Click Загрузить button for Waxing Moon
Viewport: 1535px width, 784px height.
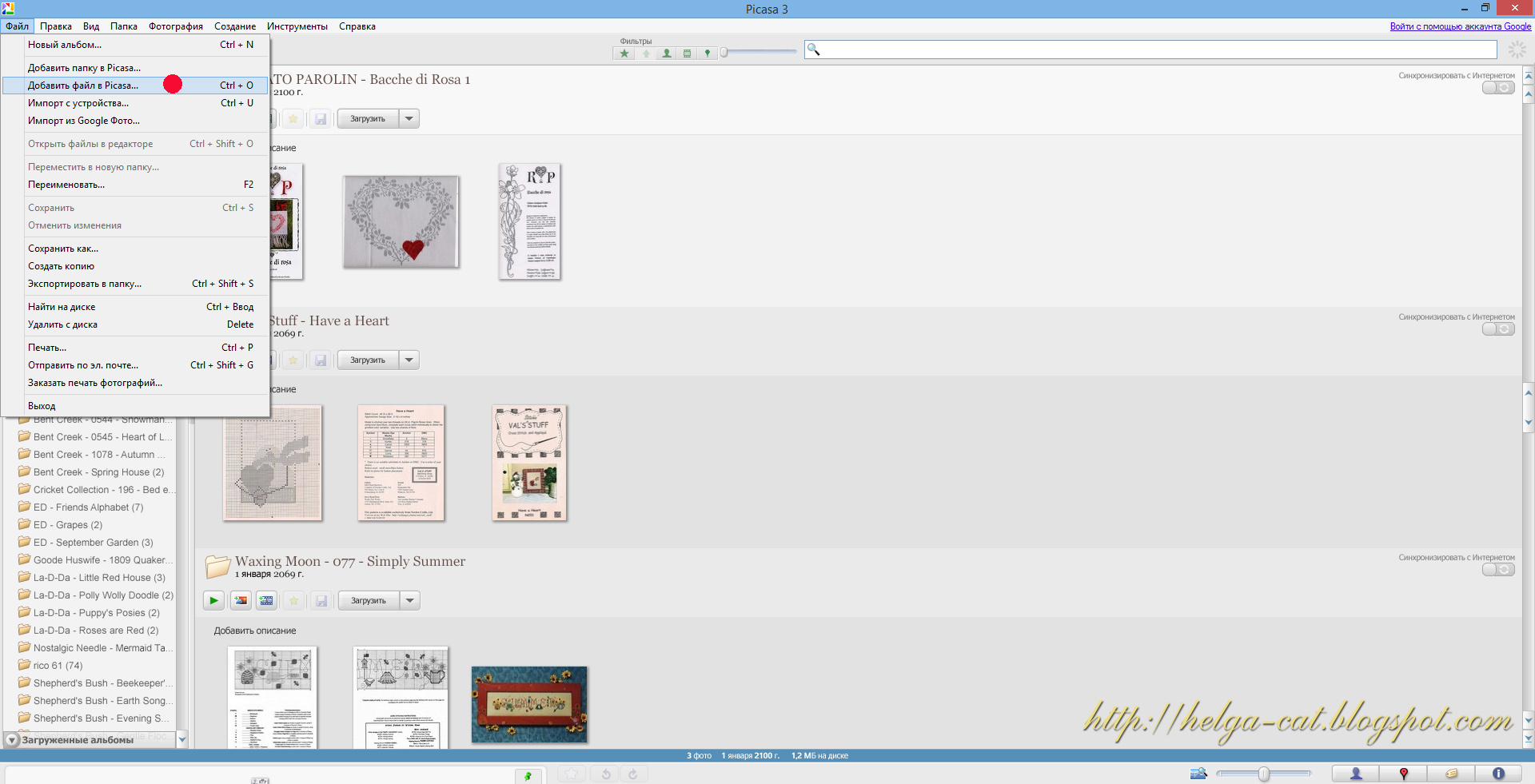tap(369, 600)
